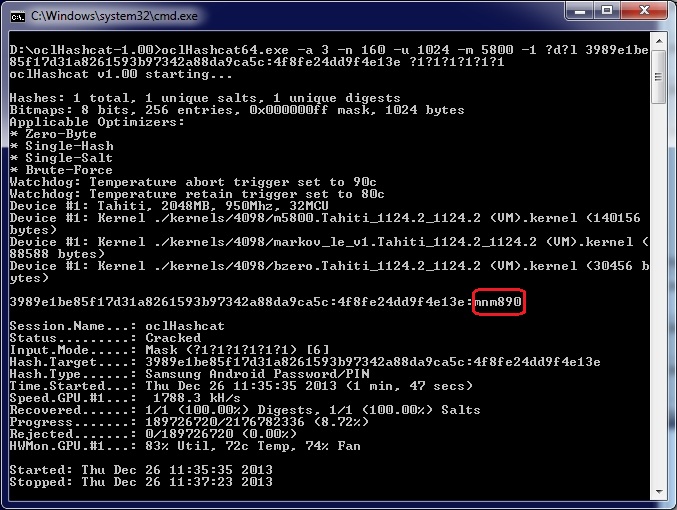This screenshot has width=677, height=510.
Task: Click the 'Time.Started' line
Action: click(x=241, y=386)
